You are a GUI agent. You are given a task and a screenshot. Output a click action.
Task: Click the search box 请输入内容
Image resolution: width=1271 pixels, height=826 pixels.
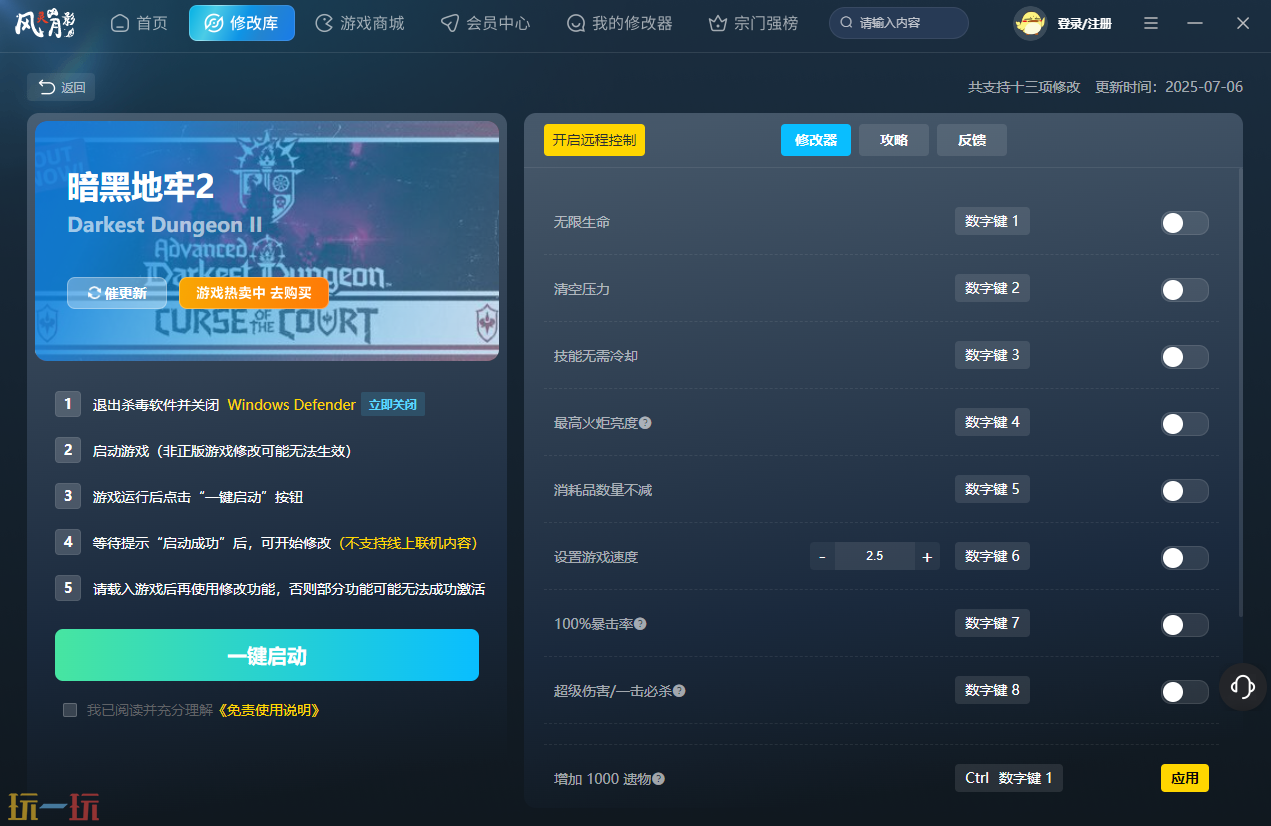[899, 22]
